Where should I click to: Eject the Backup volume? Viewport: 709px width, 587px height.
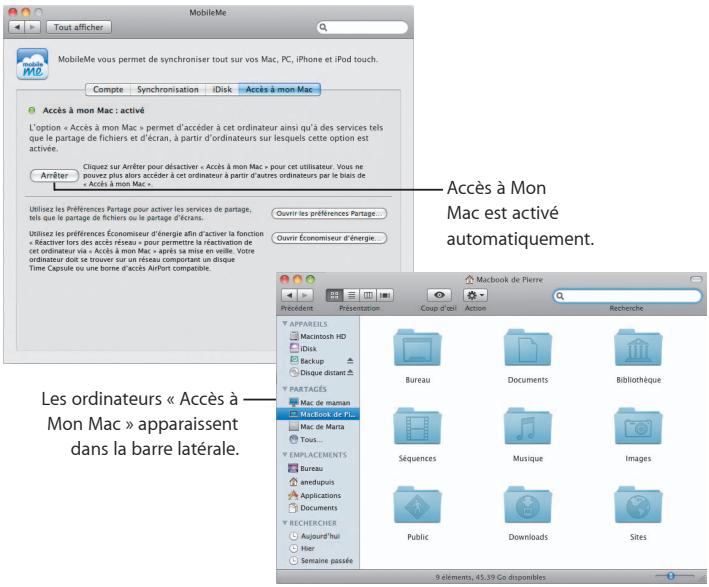(350, 361)
